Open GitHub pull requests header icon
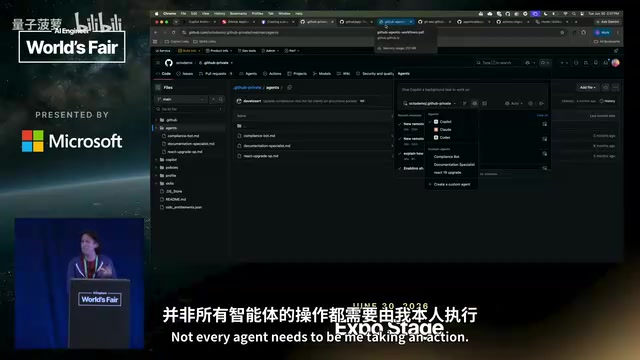The width and height of the screenshot is (640, 360). tap(586, 62)
